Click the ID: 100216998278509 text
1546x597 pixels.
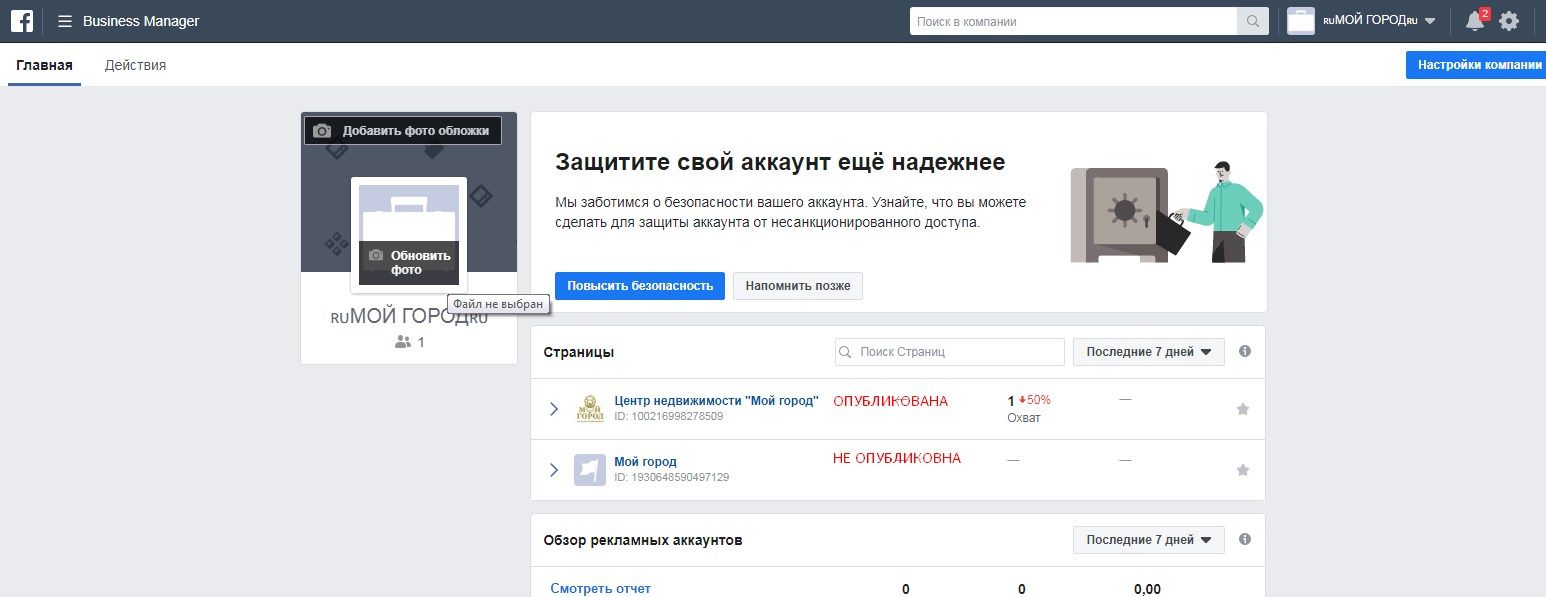(669, 416)
